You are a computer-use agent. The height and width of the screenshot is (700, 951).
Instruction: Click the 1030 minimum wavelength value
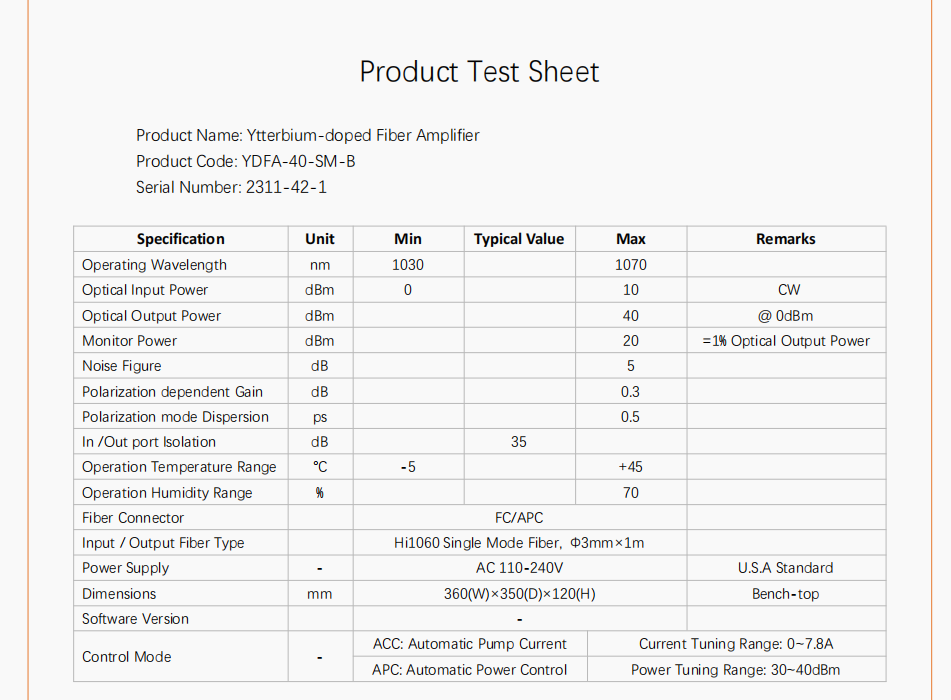[408, 265]
